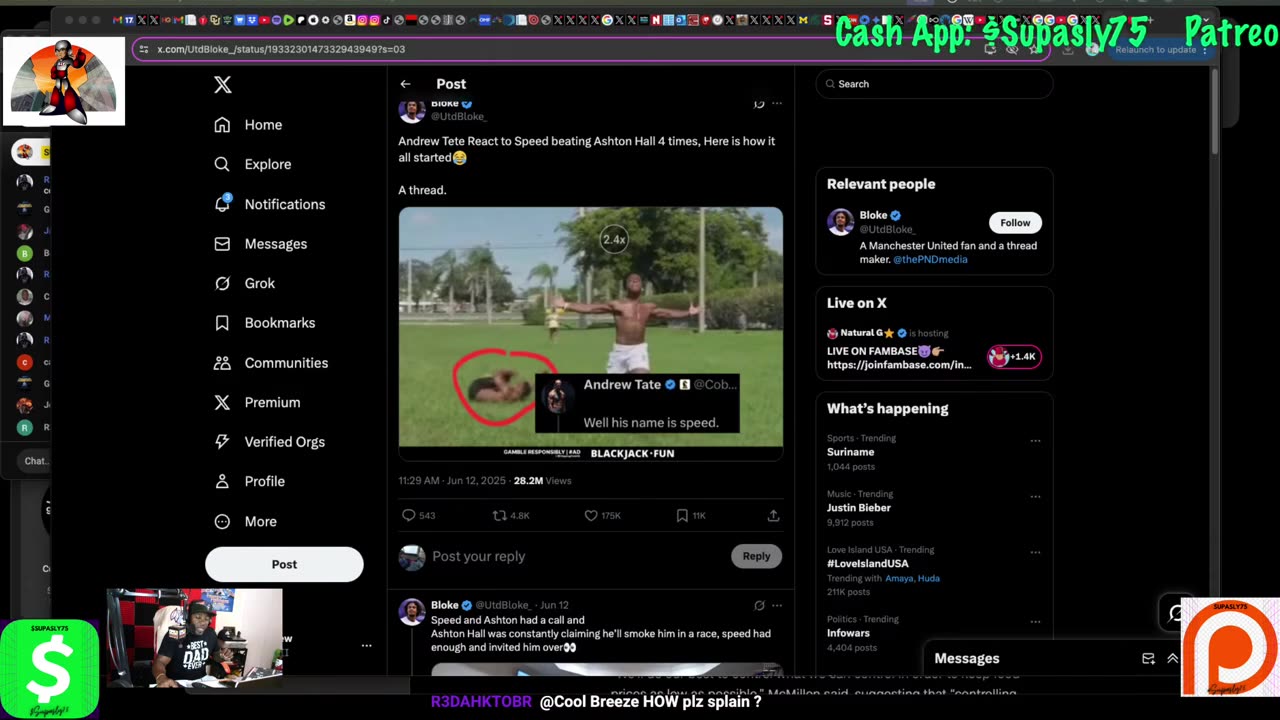Open the @thePNDmedia link
The height and width of the screenshot is (720, 1280).
pos(930,259)
